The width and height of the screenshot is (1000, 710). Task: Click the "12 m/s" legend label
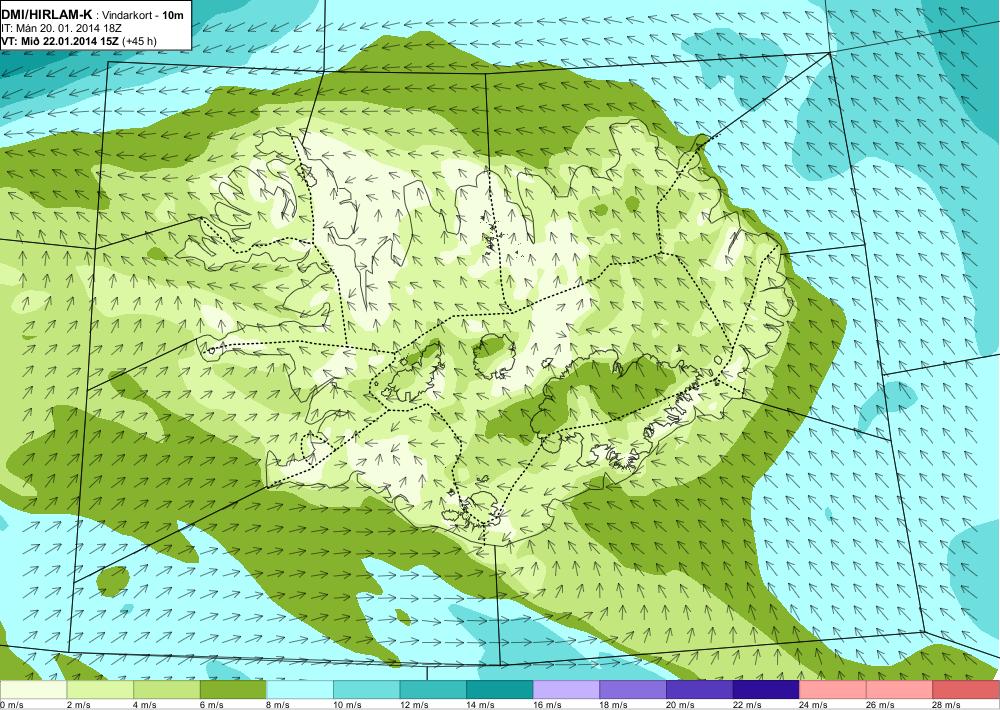[415, 705]
